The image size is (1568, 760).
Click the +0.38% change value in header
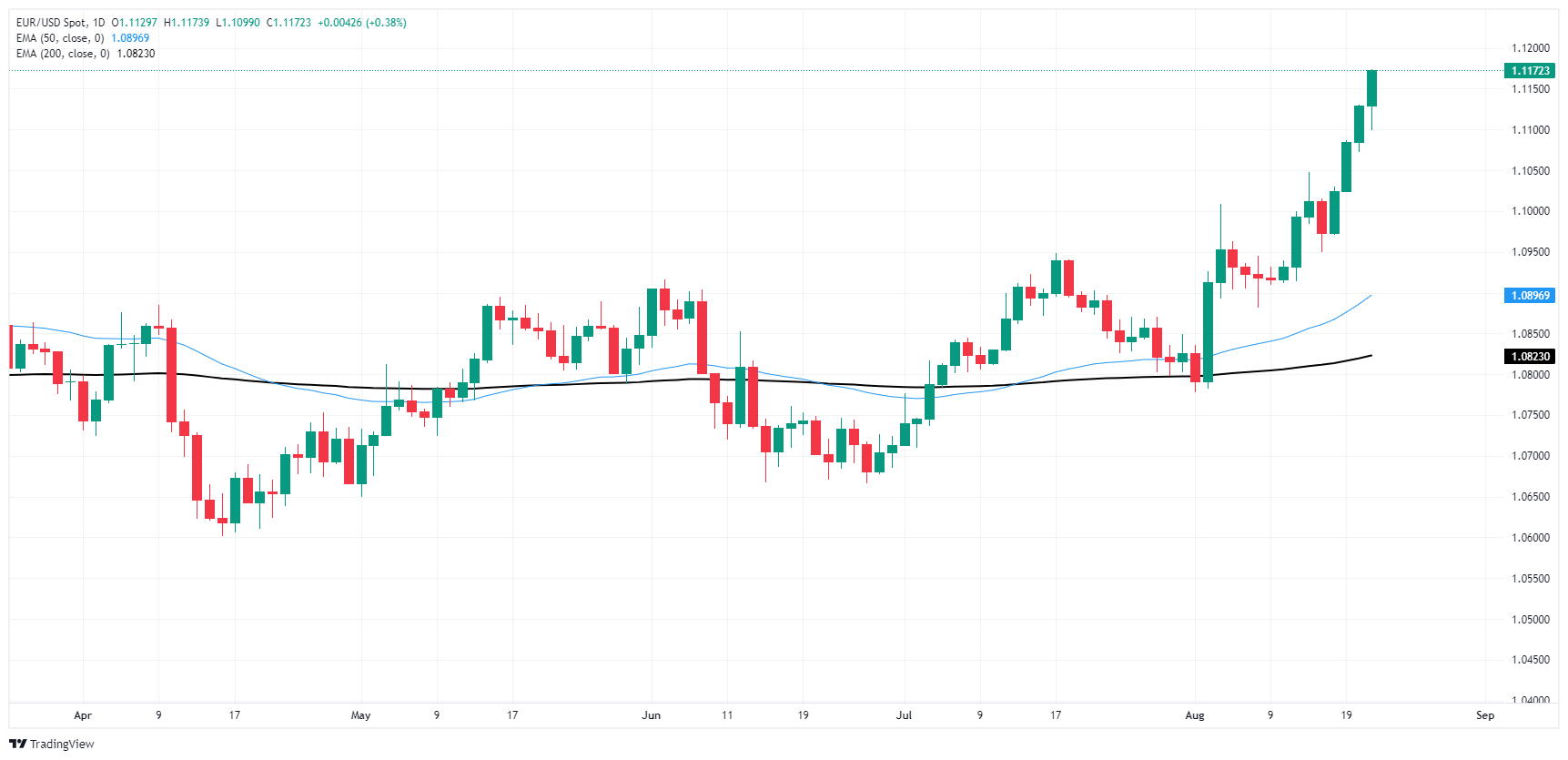pyautogui.click(x=386, y=23)
